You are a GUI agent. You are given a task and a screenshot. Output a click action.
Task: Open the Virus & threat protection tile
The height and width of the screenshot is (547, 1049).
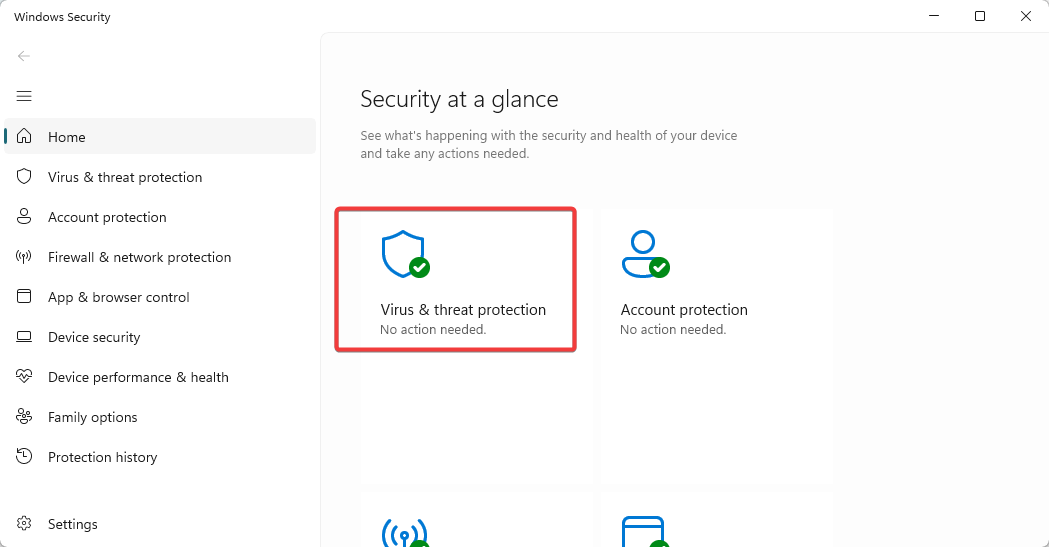(456, 280)
